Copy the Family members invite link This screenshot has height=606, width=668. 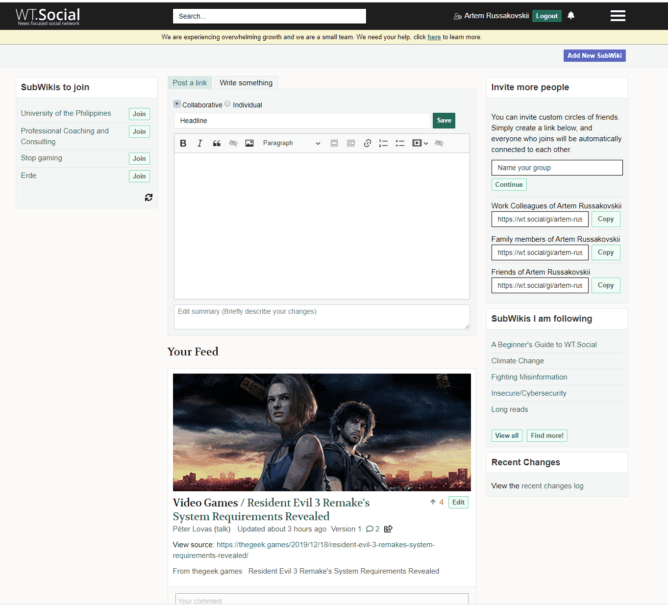[x=605, y=252]
